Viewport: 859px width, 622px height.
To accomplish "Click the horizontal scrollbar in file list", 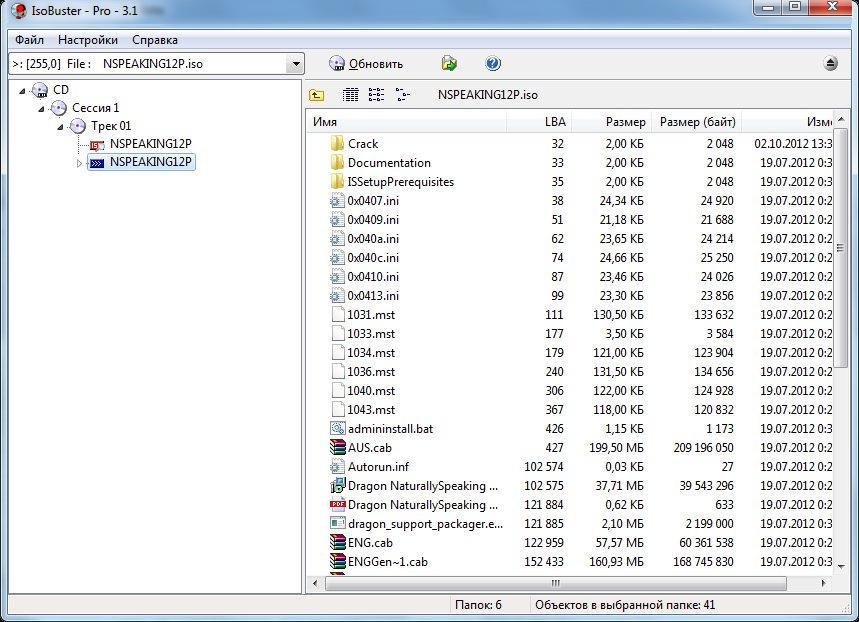I will coord(556,584).
